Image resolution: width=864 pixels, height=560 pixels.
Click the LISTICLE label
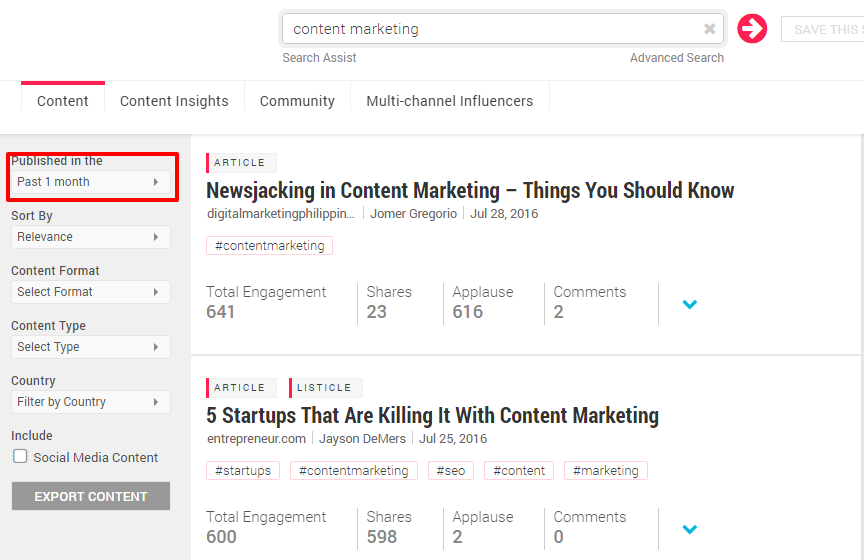click(324, 387)
